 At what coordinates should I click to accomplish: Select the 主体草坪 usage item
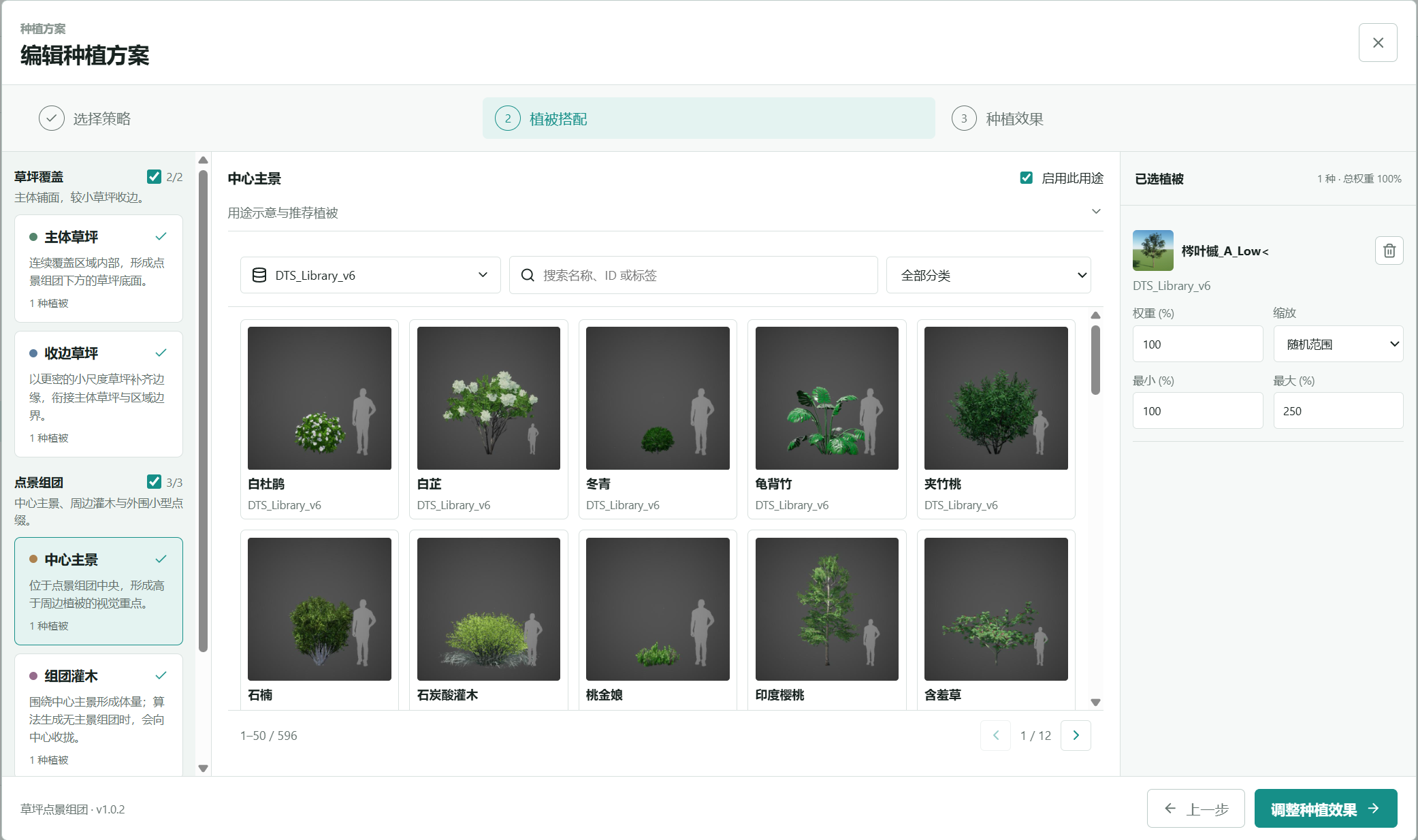point(99,268)
